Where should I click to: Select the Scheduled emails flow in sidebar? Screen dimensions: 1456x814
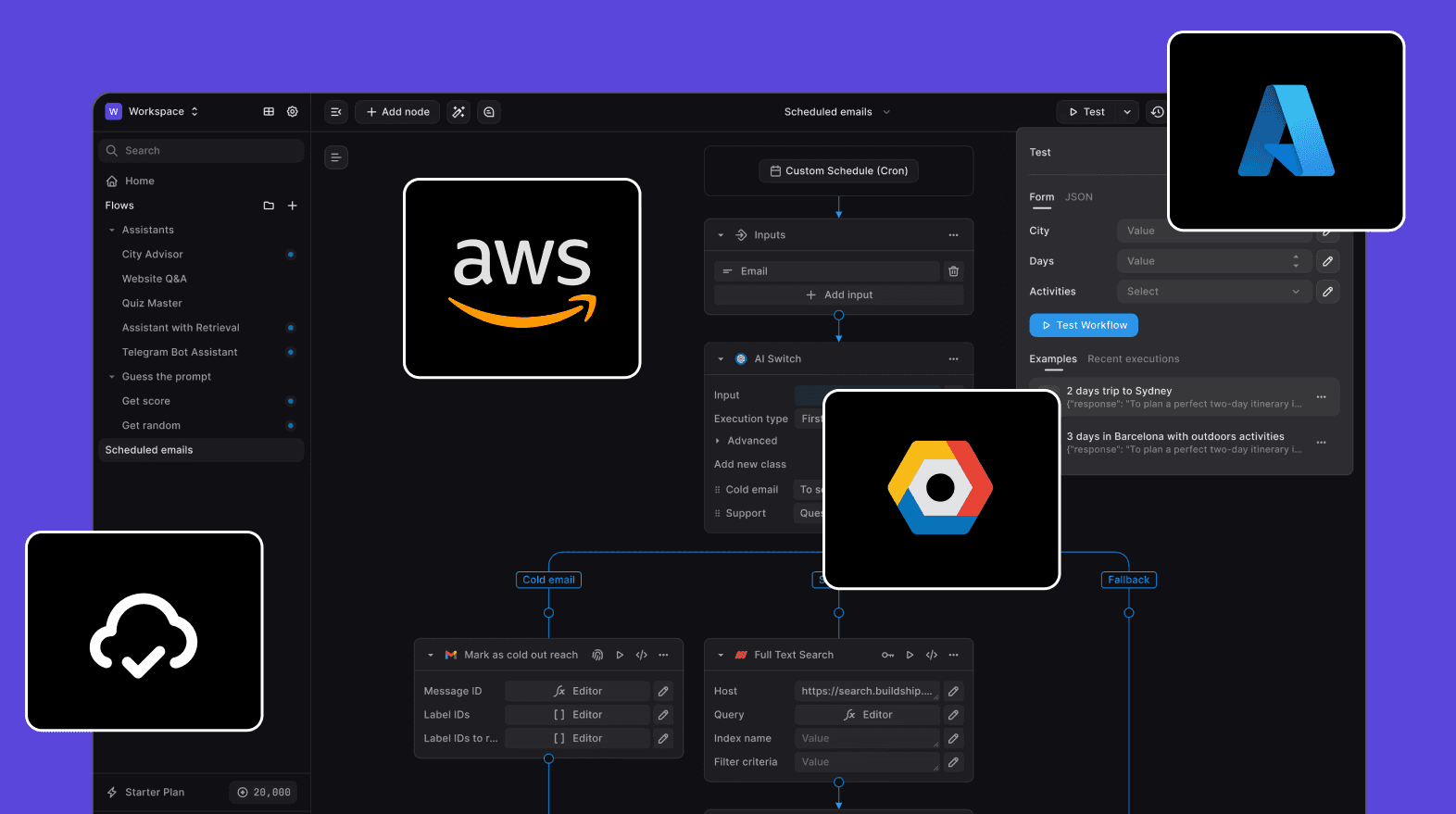click(200, 450)
